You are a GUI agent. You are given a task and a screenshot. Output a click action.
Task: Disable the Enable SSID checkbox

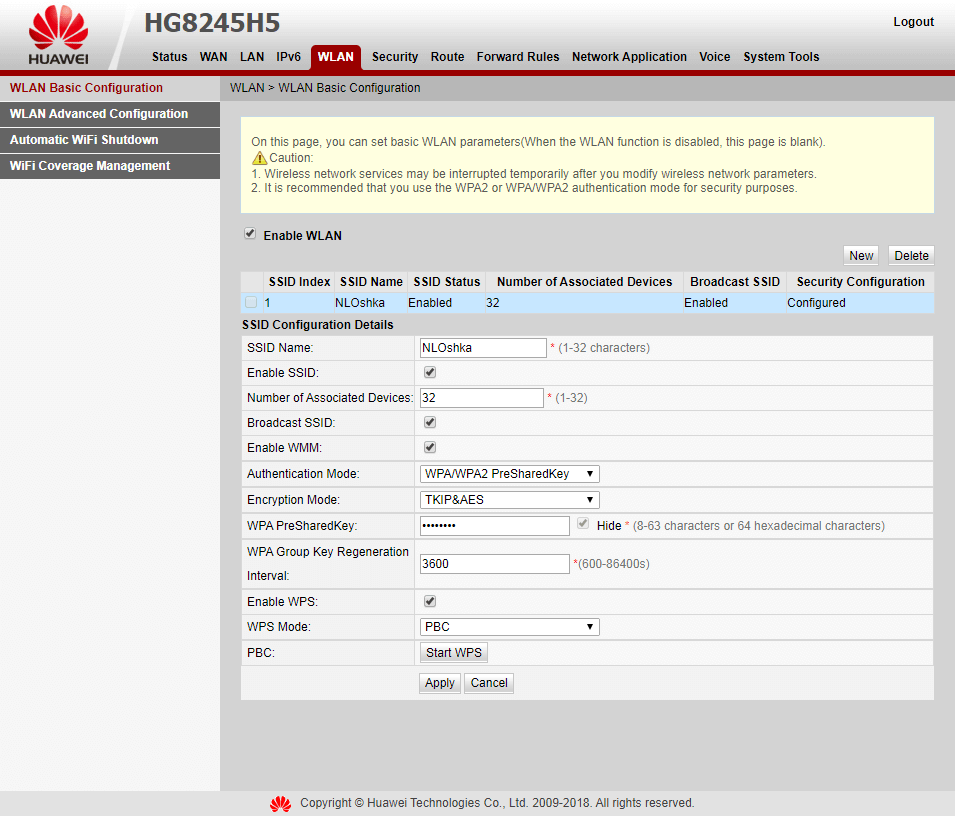click(x=429, y=371)
